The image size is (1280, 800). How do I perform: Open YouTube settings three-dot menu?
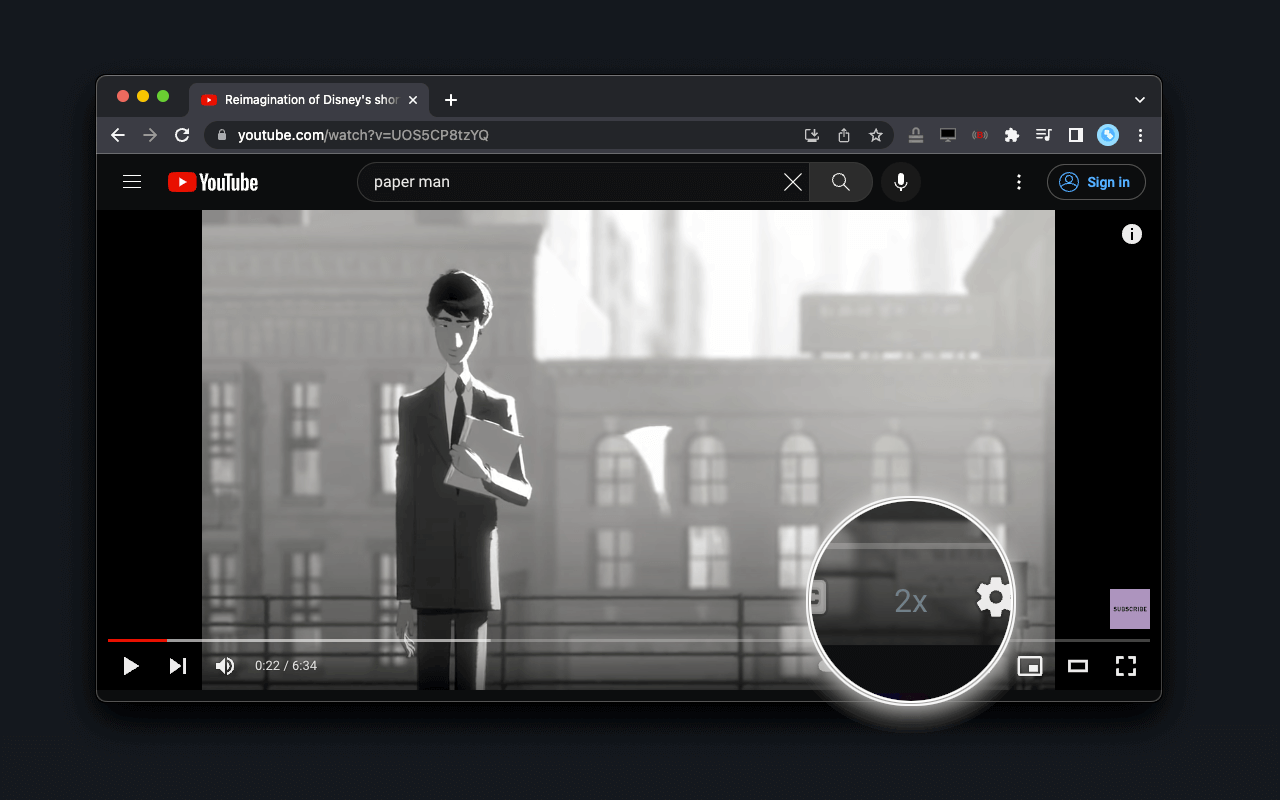tap(1019, 182)
